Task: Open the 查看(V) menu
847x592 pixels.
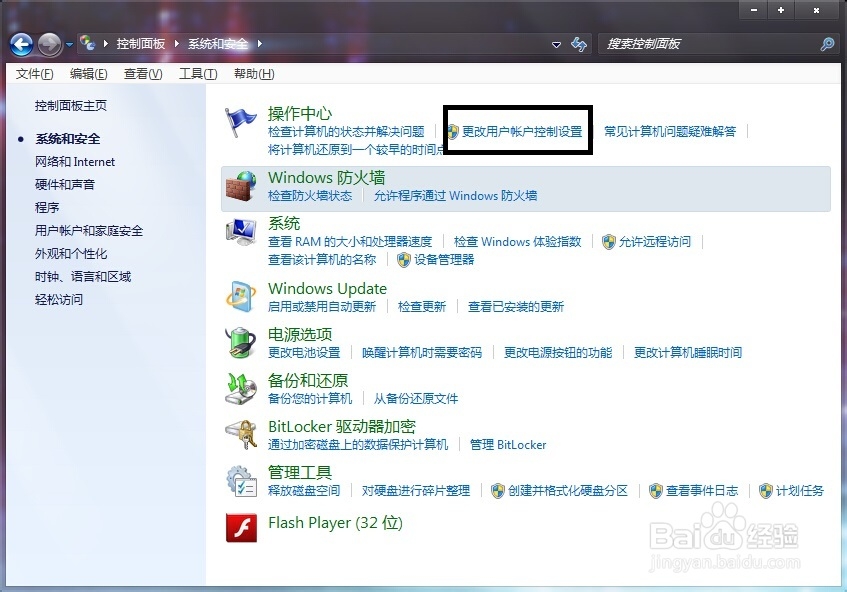Action: coord(143,74)
